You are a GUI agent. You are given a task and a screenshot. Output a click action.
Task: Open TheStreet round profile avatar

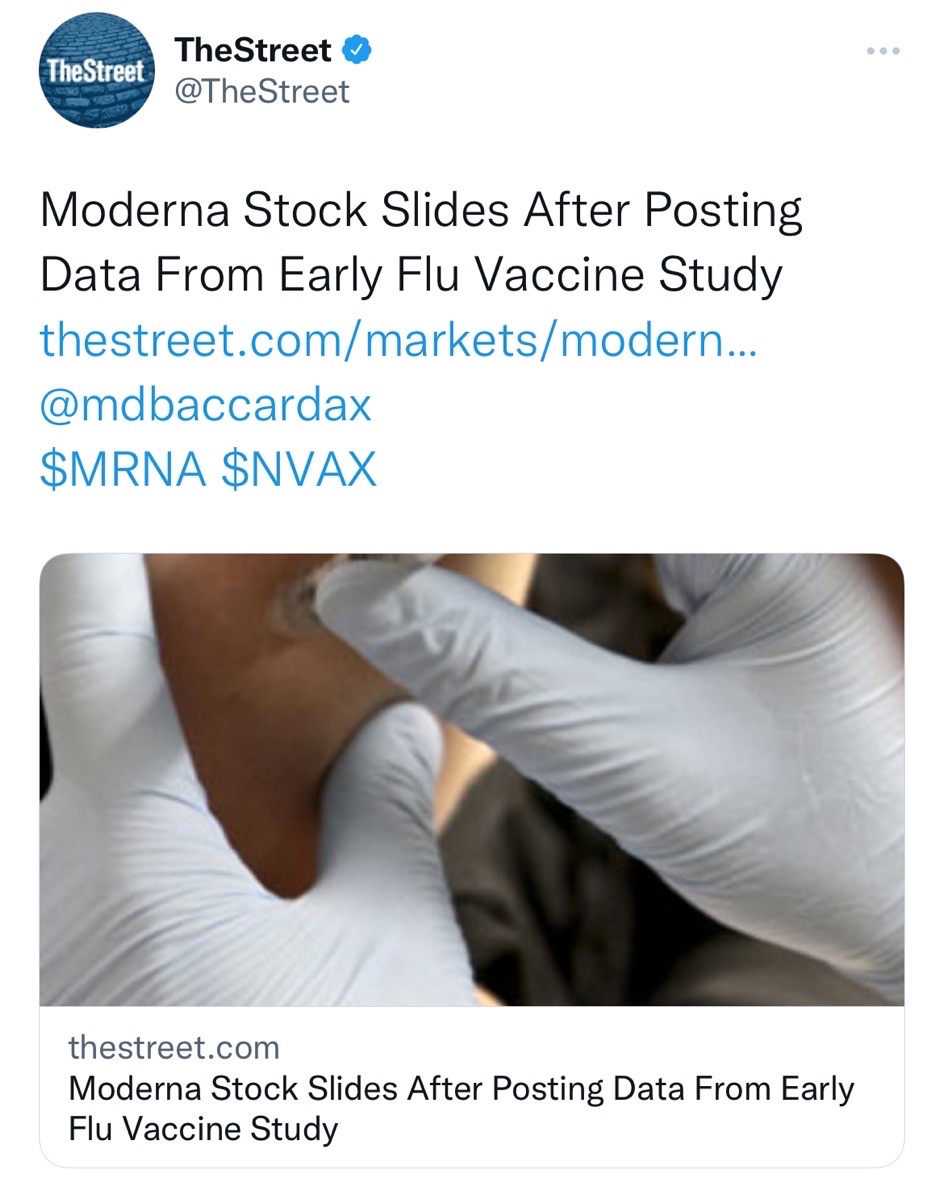coord(97,70)
